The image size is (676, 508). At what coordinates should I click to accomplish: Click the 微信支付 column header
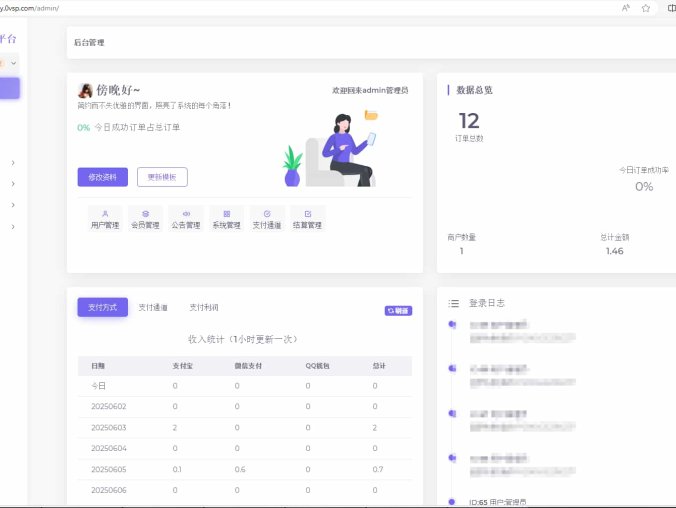[x=248, y=366]
